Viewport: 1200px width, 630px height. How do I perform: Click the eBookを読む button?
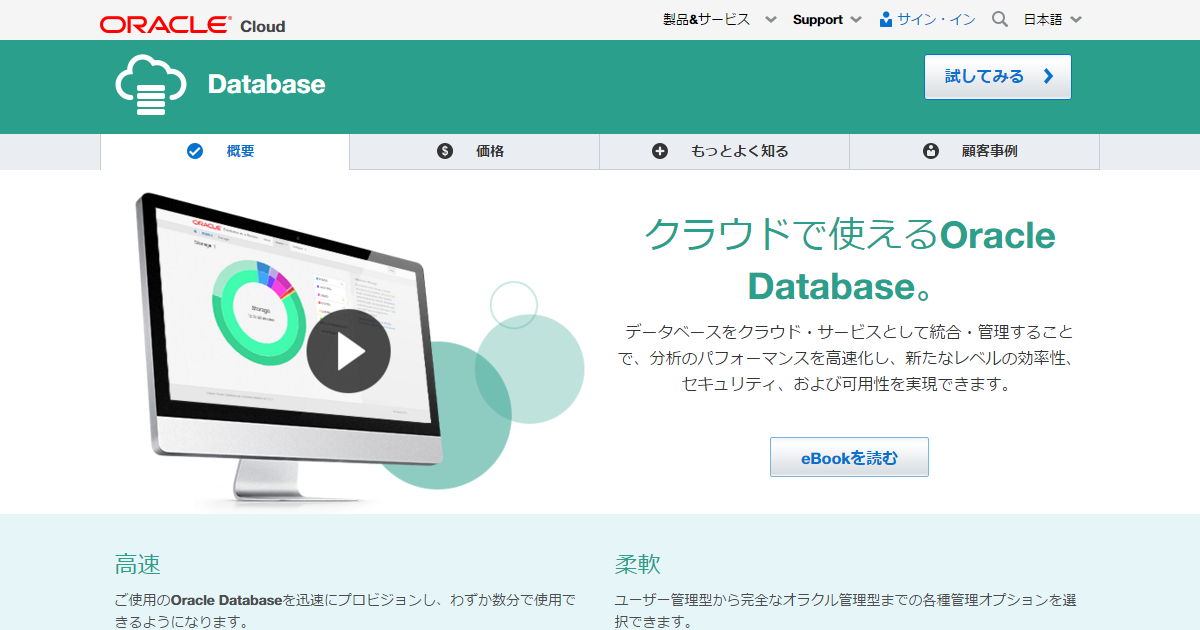[848, 456]
